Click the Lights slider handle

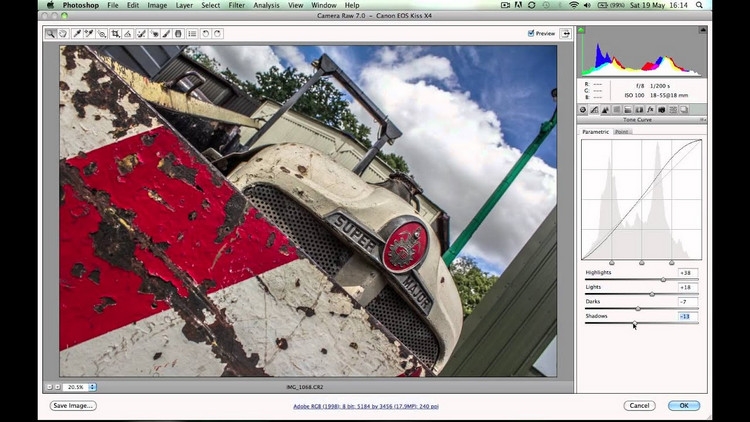pyautogui.click(x=652, y=294)
